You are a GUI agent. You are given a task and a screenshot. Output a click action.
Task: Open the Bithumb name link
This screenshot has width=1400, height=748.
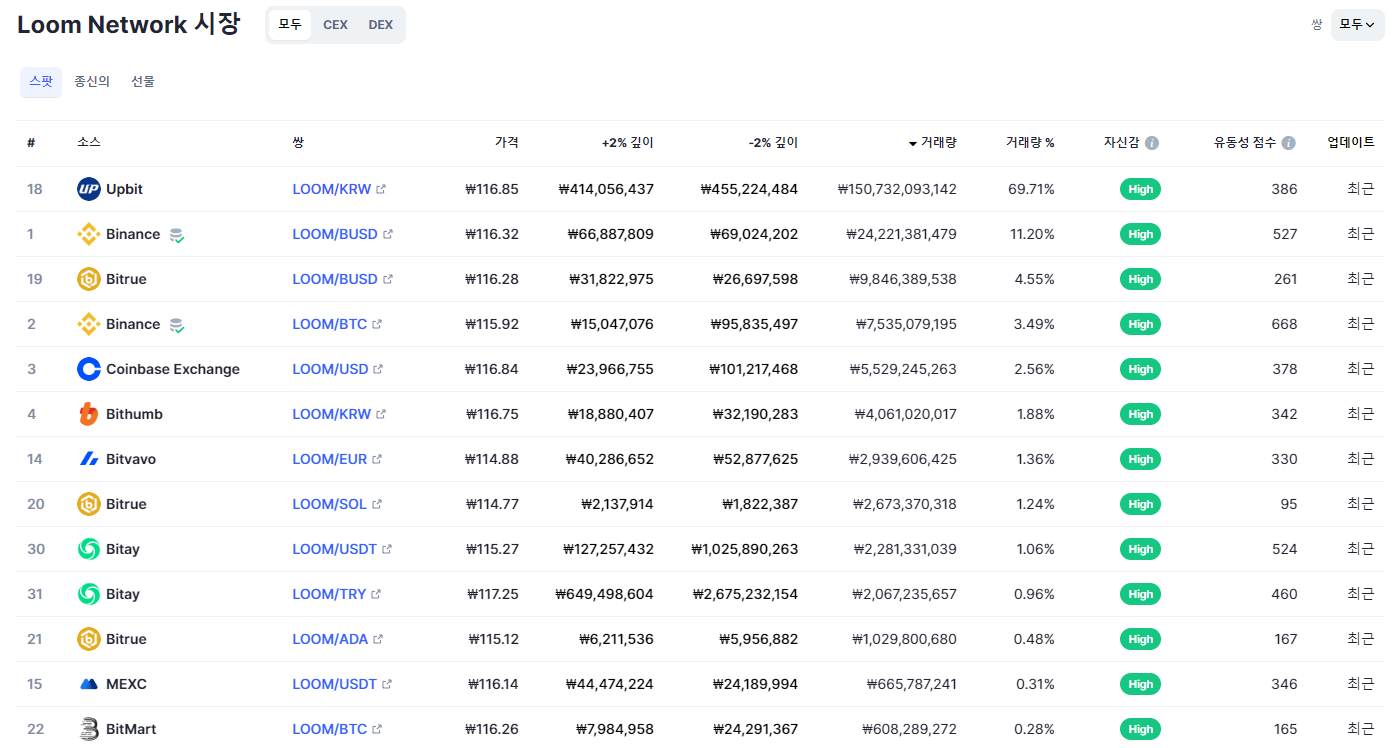click(134, 414)
